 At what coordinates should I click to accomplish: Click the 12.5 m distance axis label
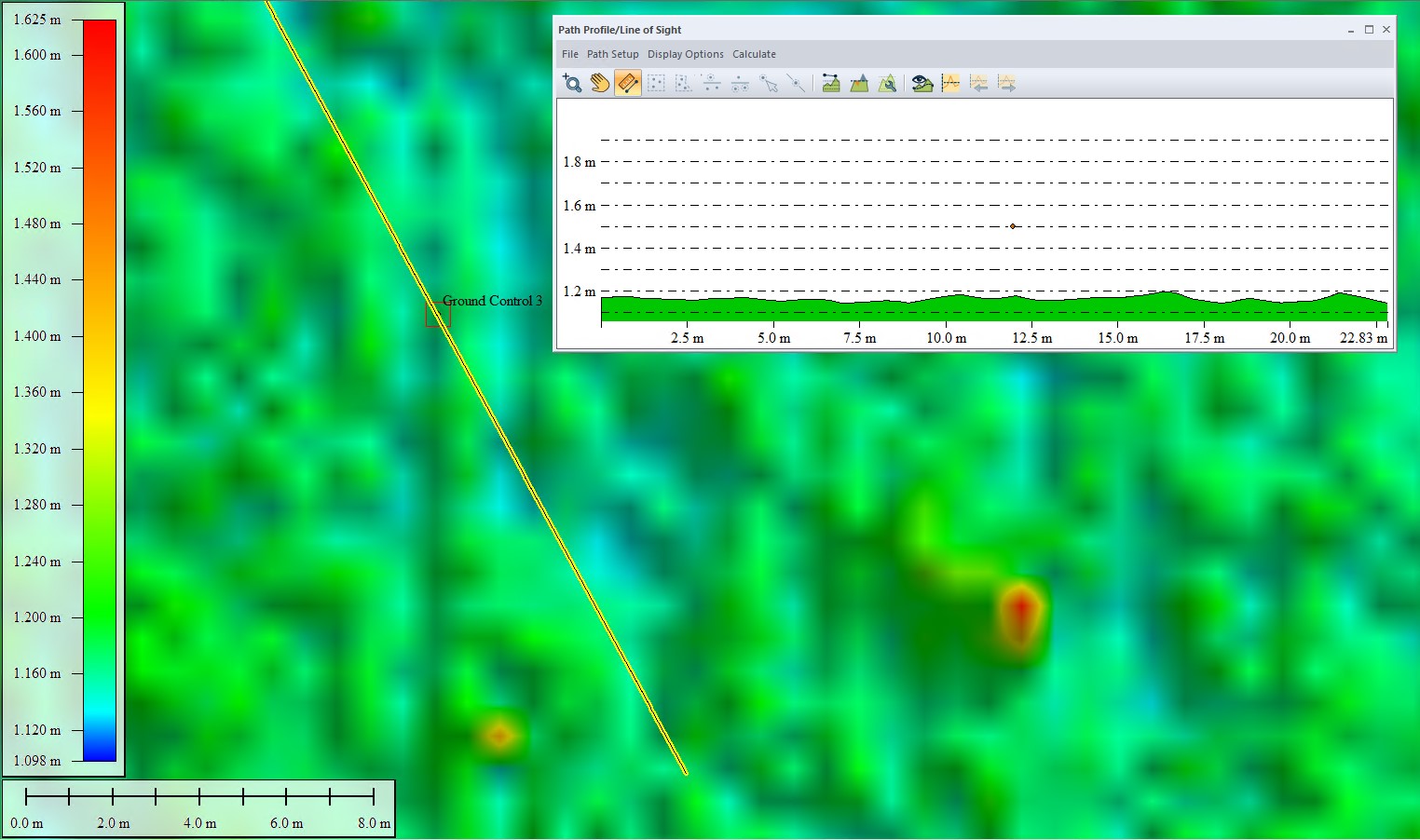(1032, 338)
